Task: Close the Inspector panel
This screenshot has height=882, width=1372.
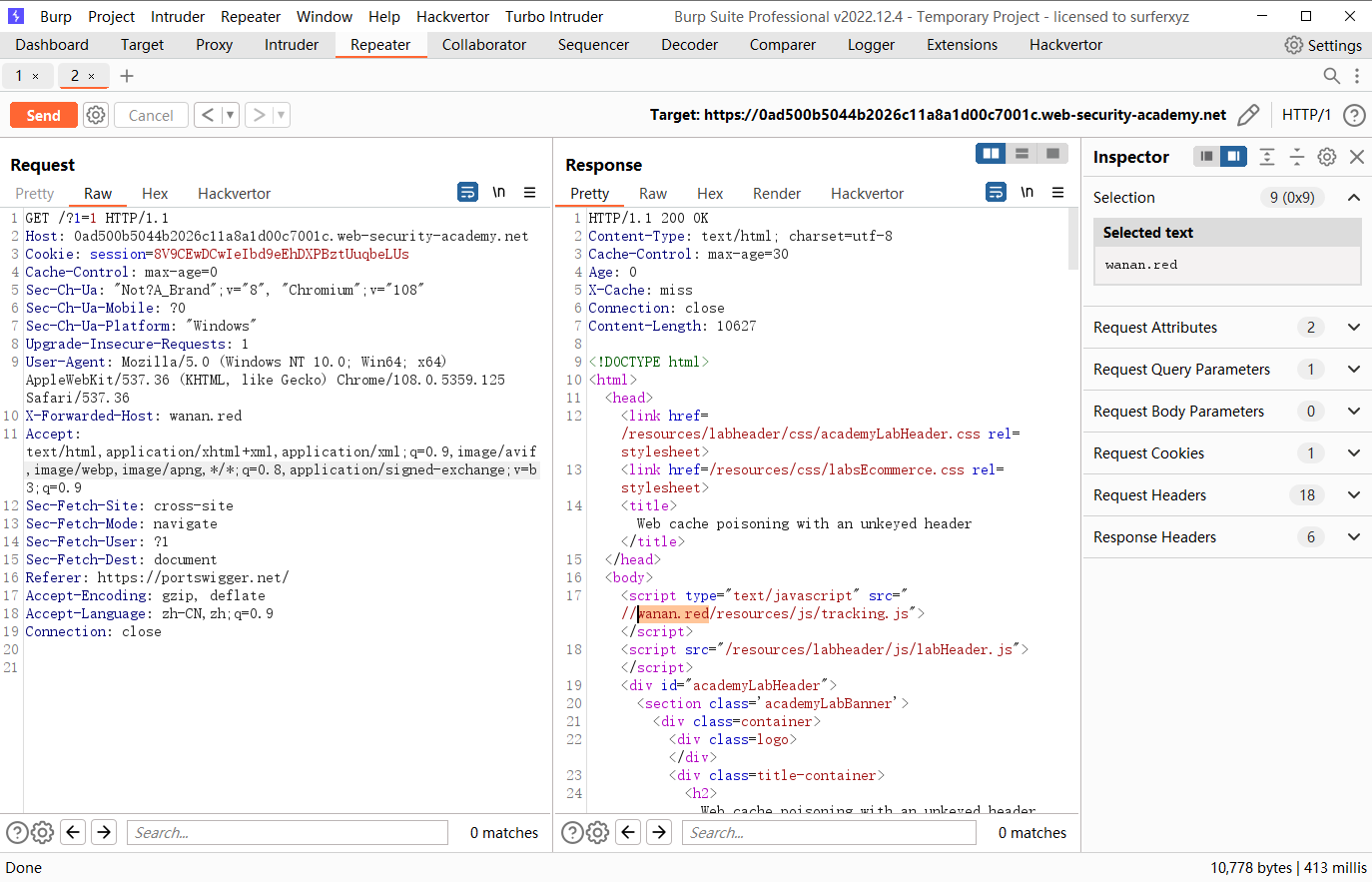Action: pyautogui.click(x=1357, y=156)
